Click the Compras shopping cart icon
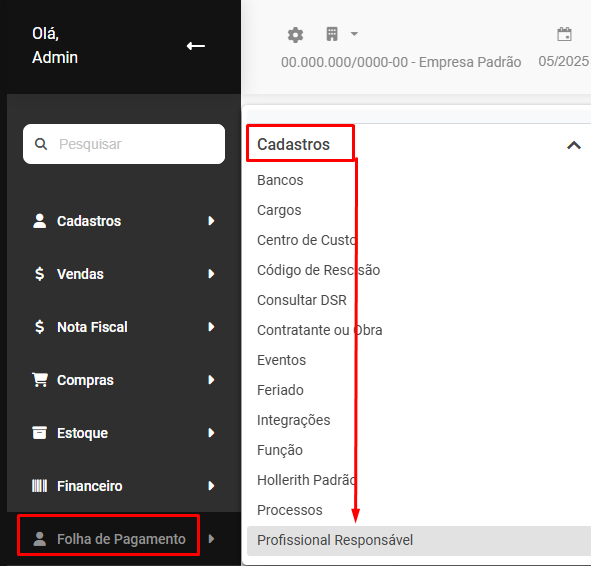The image size is (591, 566). [x=40, y=380]
